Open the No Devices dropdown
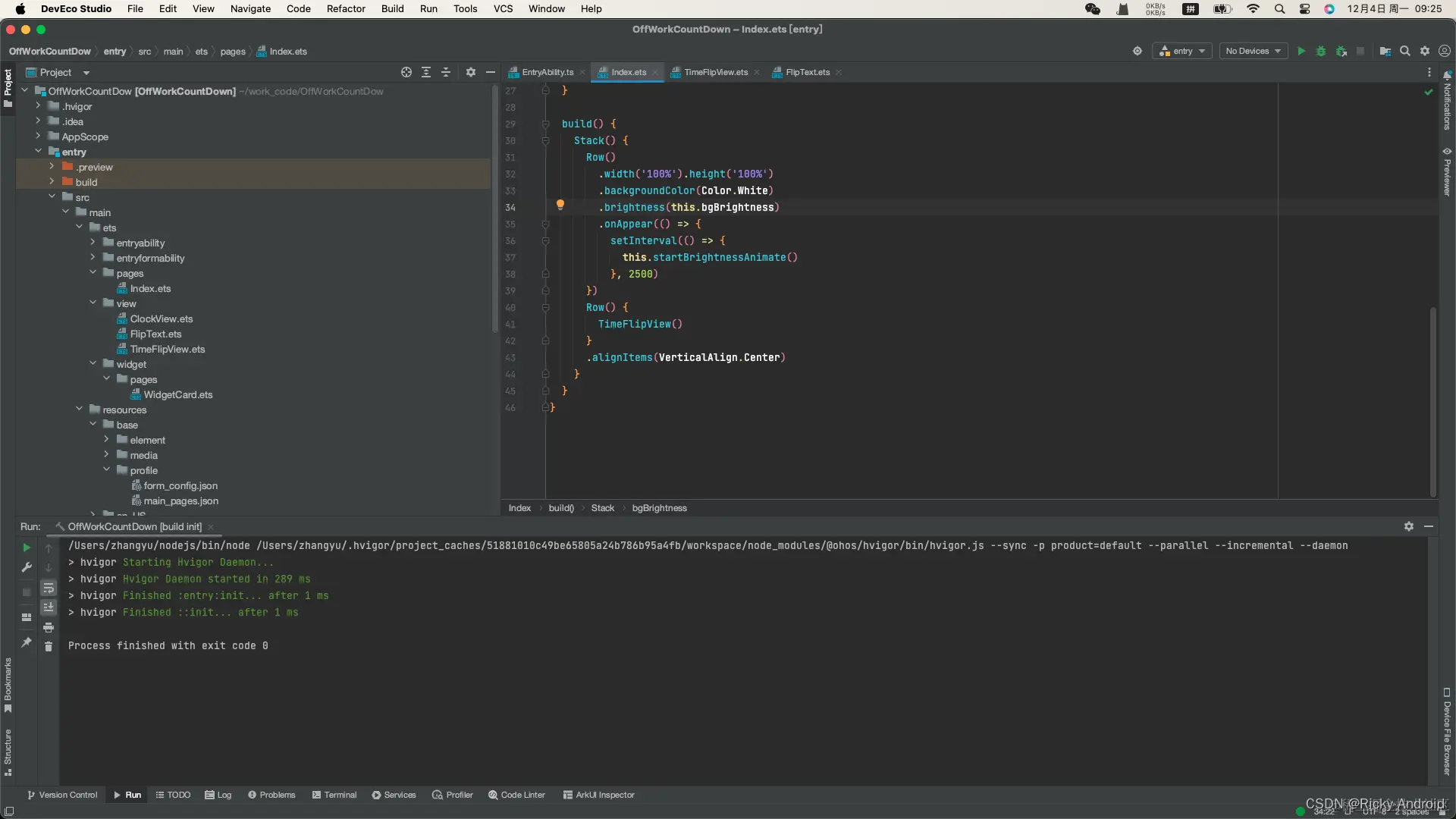The width and height of the screenshot is (1456, 819). (x=1253, y=52)
